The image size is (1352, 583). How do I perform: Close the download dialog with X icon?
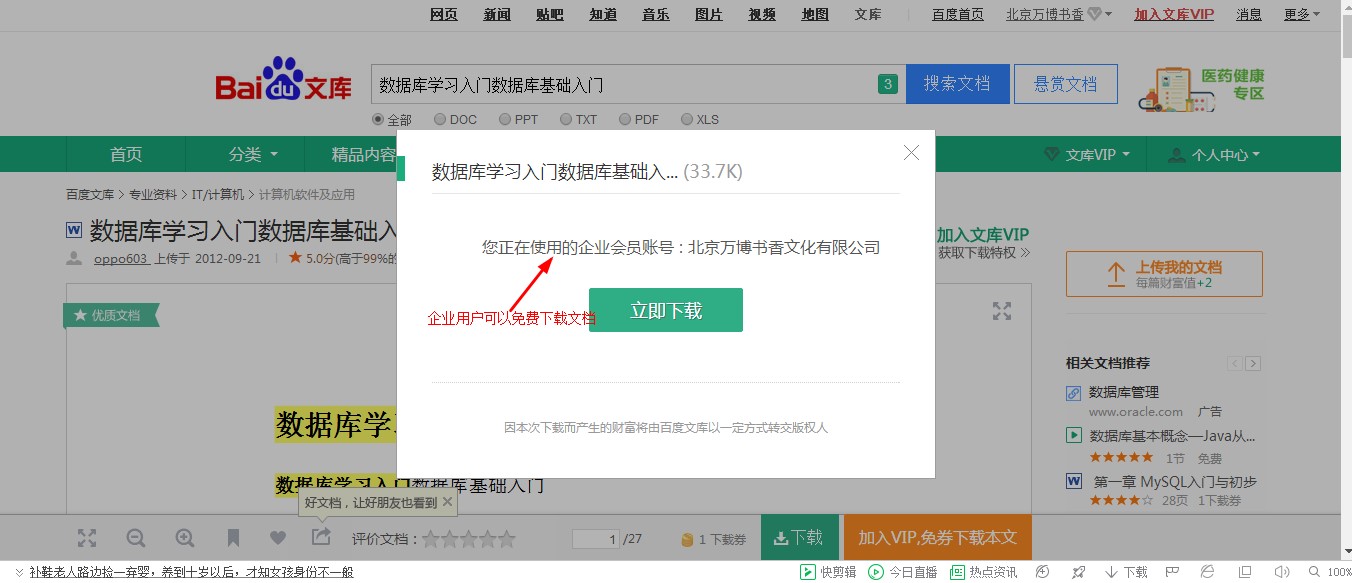point(911,153)
